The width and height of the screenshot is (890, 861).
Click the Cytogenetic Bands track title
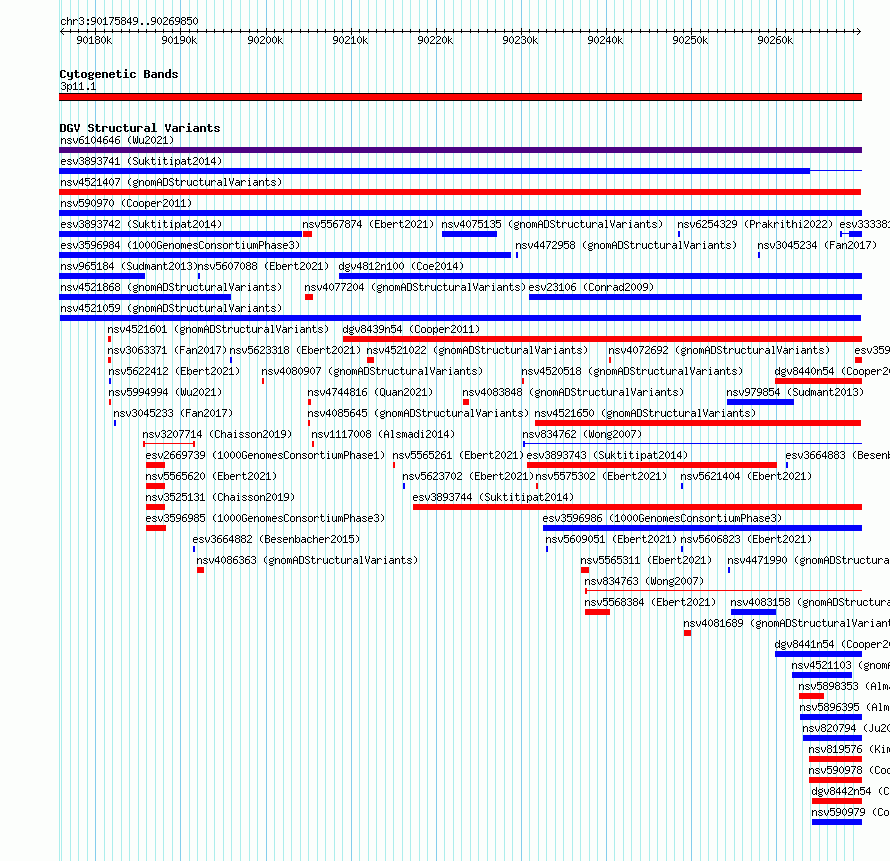pos(119,74)
